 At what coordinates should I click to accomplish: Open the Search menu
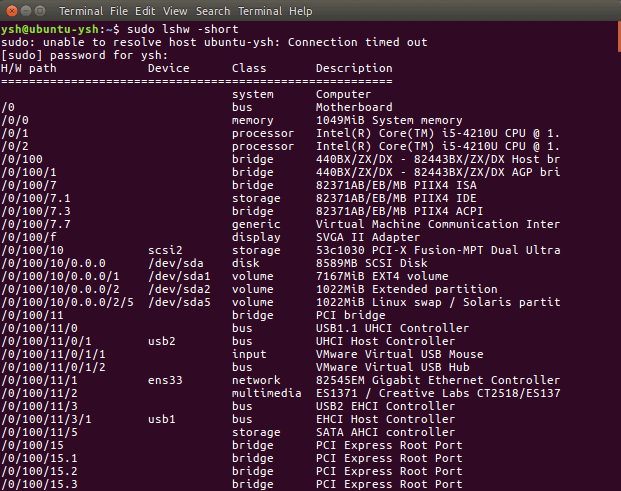point(213,11)
